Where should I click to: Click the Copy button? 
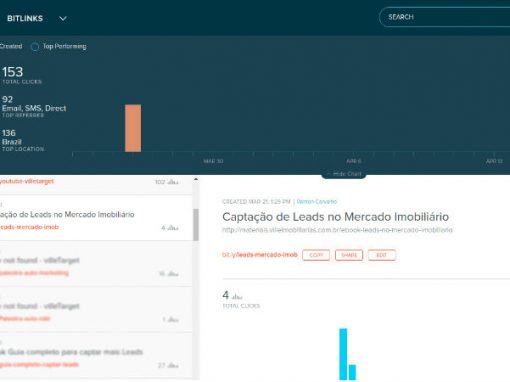[316, 255]
